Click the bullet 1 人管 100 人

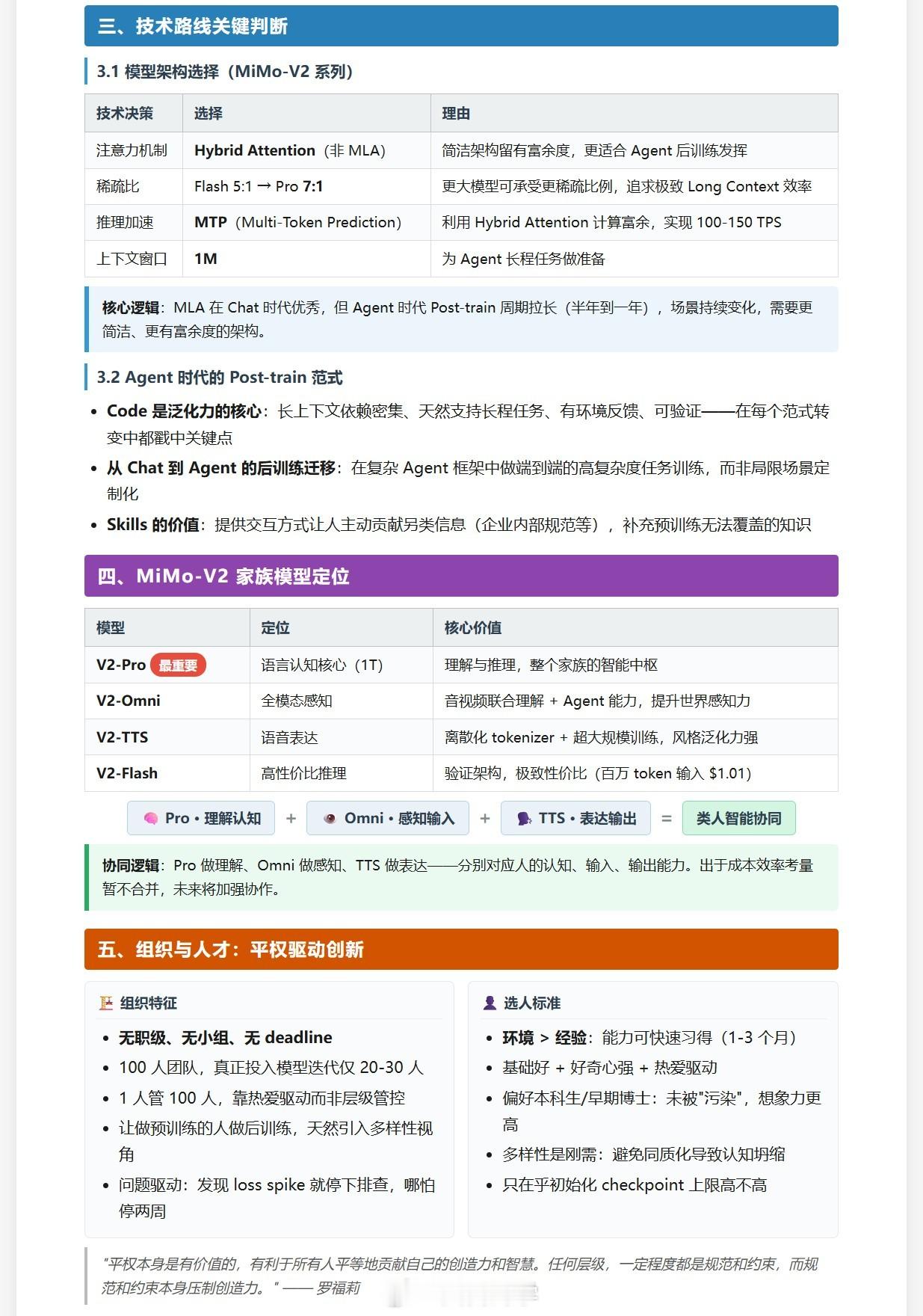click(x=262, y=1098)
